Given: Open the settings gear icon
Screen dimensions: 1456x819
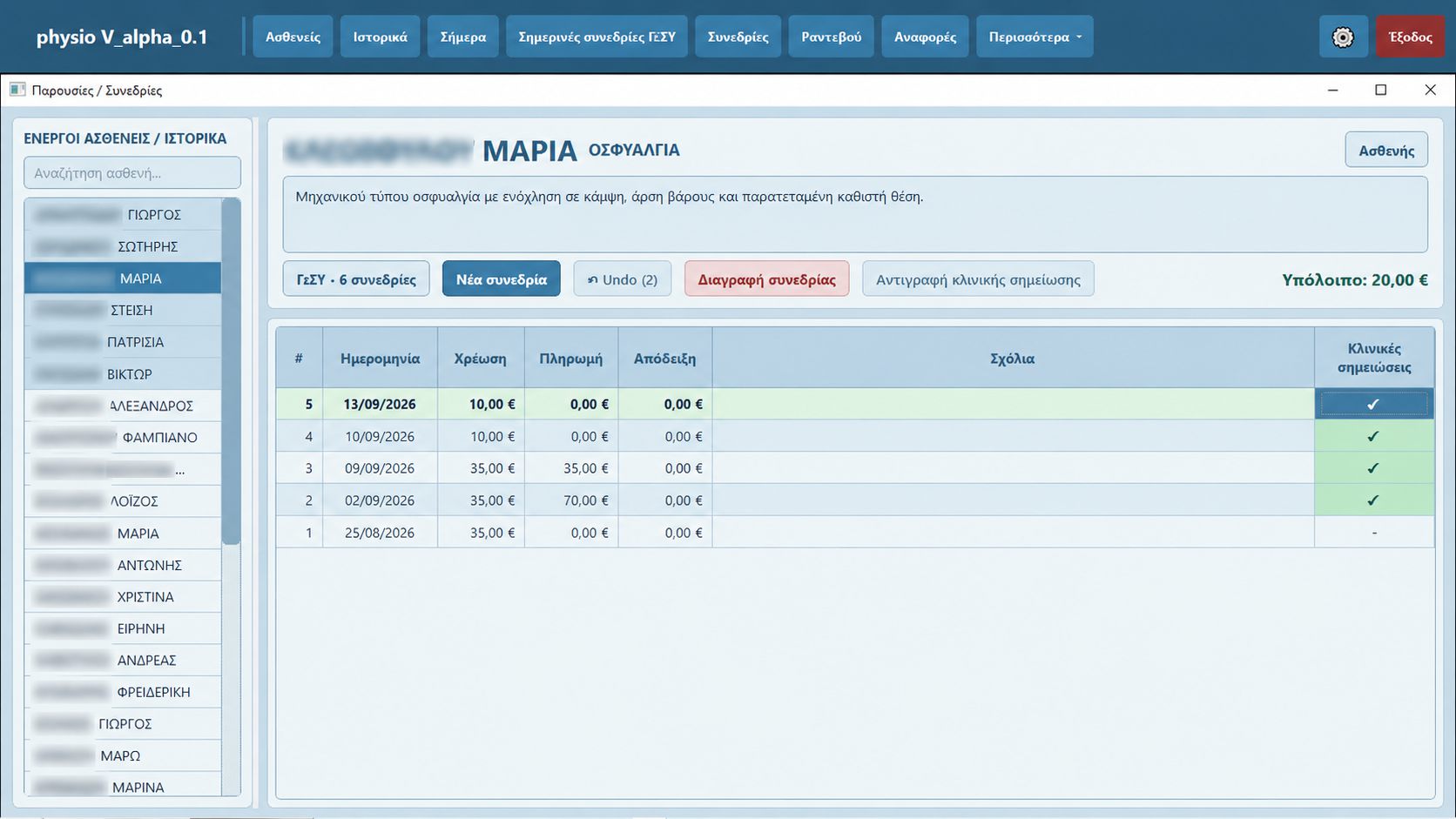Looking at the screenshot, I should point(1343,37).
